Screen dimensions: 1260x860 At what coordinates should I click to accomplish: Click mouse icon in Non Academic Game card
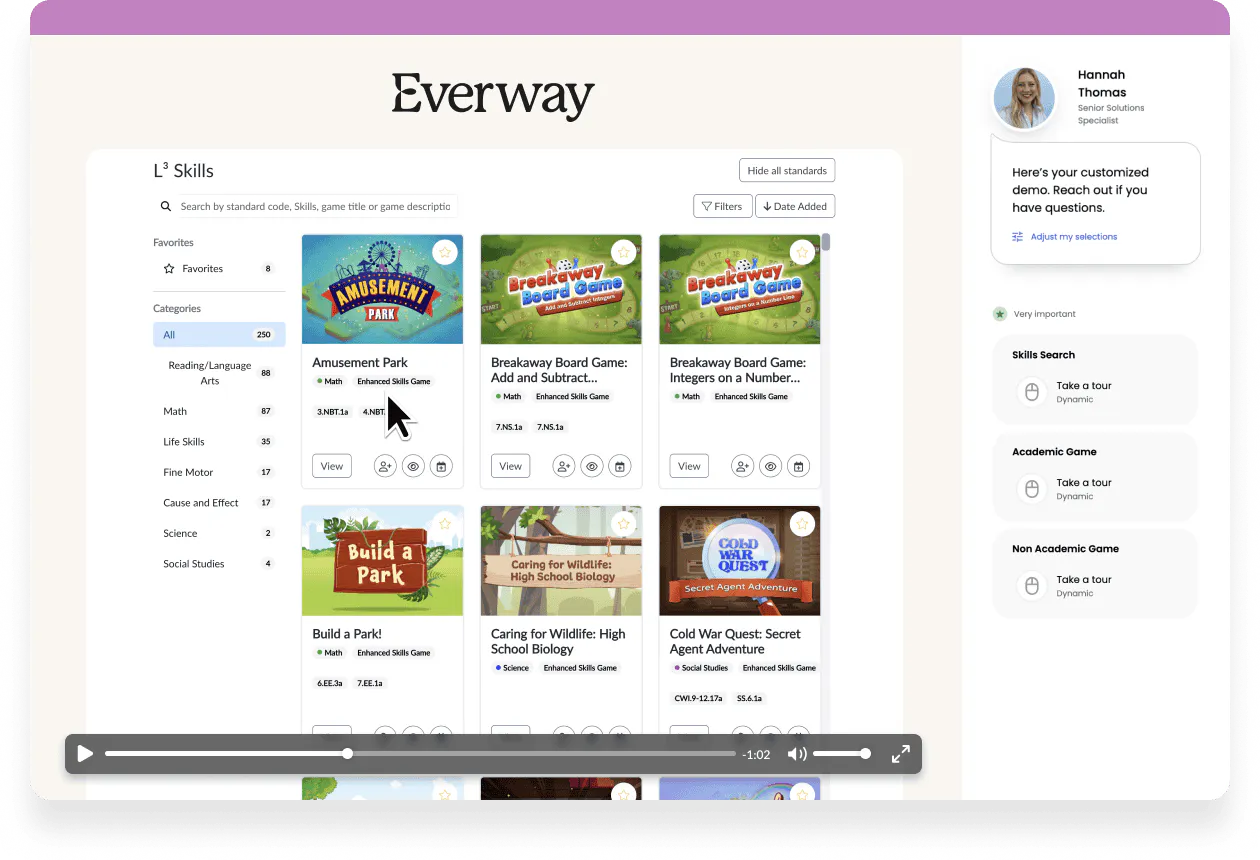pyautogui.click(x=1031, y=585)
